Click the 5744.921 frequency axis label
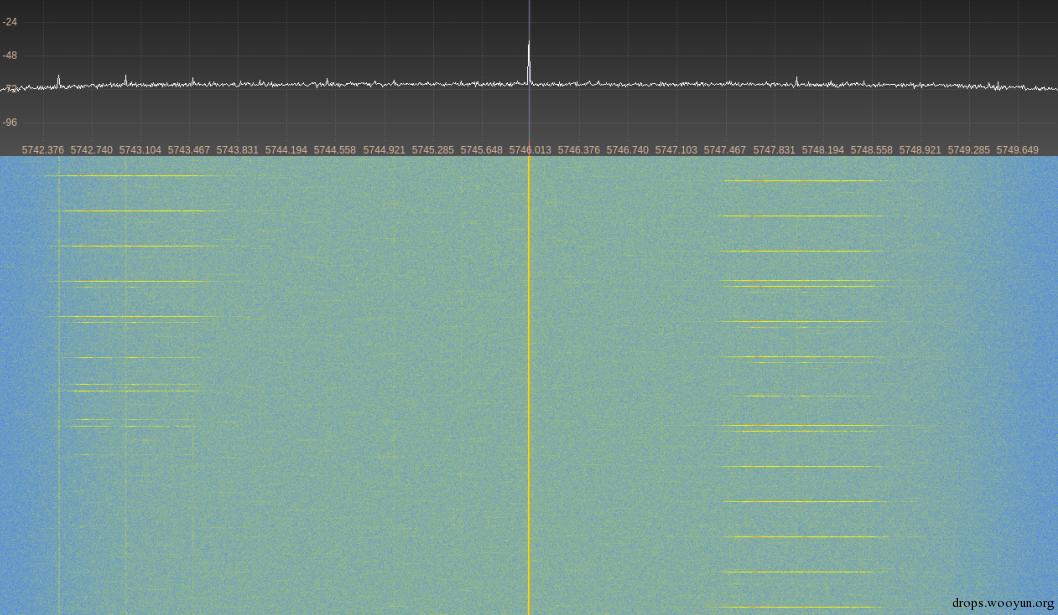Viewport: 1058px width, 615px height. 384,150
